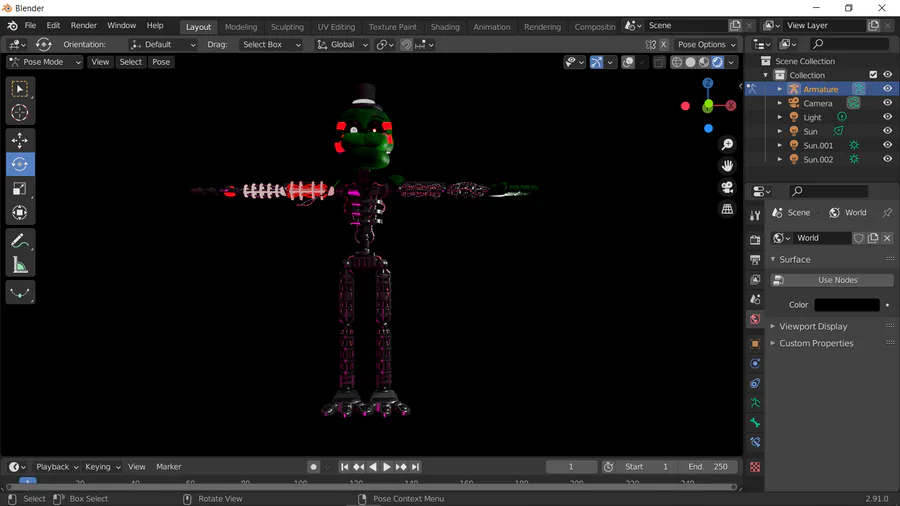Pick the Scale tool
This screenshot has width=900, height=506.
pos(20,189)
